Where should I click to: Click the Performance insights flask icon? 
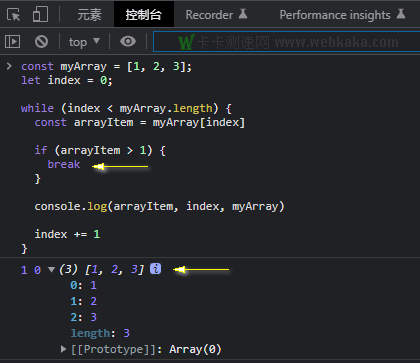click(401, 14)
